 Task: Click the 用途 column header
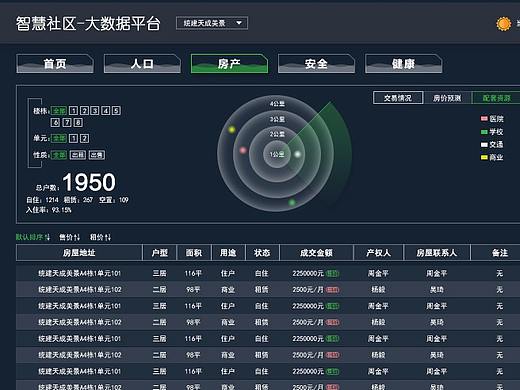click(x=228, y=253)
